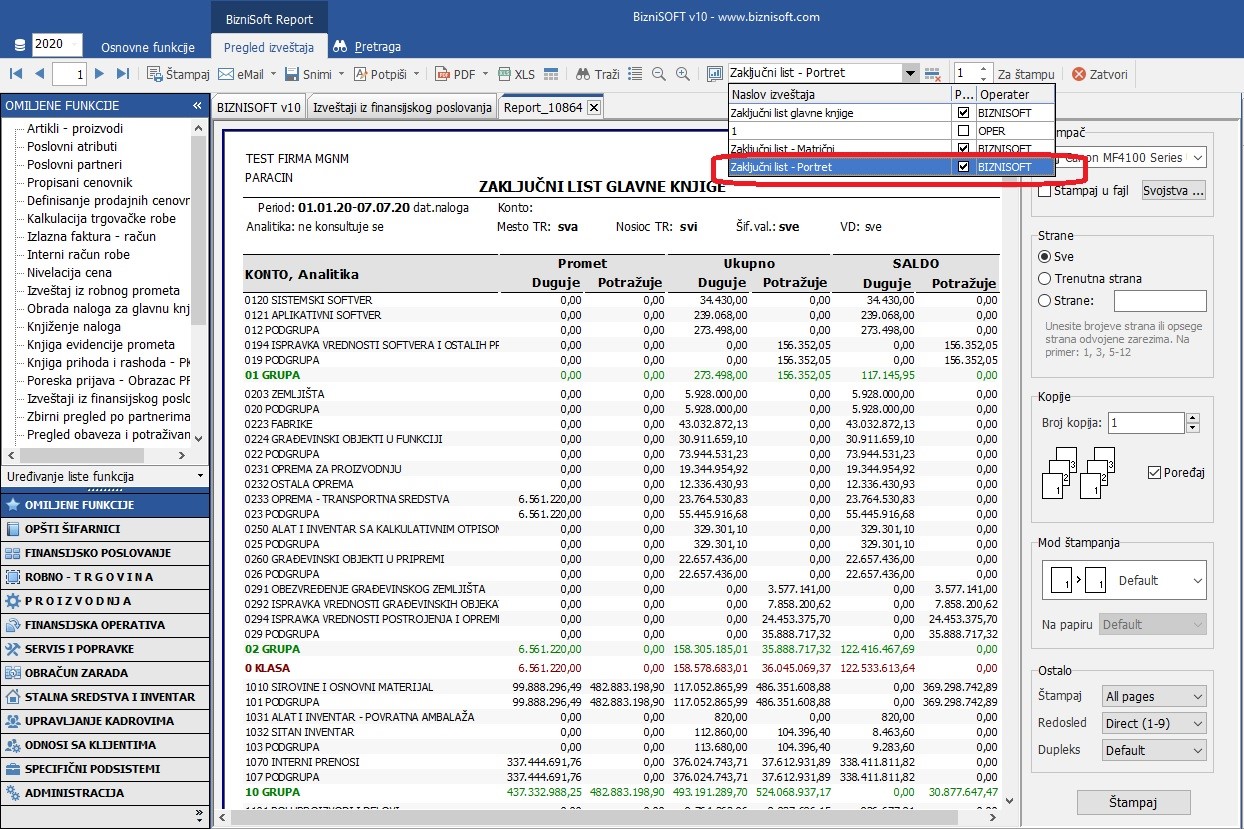This screenshot has height=829, width=1244.
Task: Open Administracija module
Action: [x=105, y=793]
